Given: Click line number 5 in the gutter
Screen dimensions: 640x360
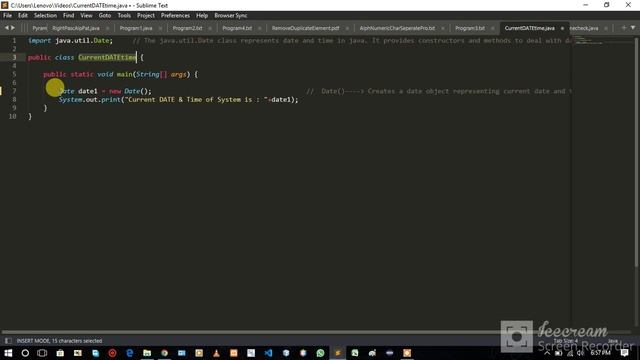Looking at the screenshot, I should [14, 74].
